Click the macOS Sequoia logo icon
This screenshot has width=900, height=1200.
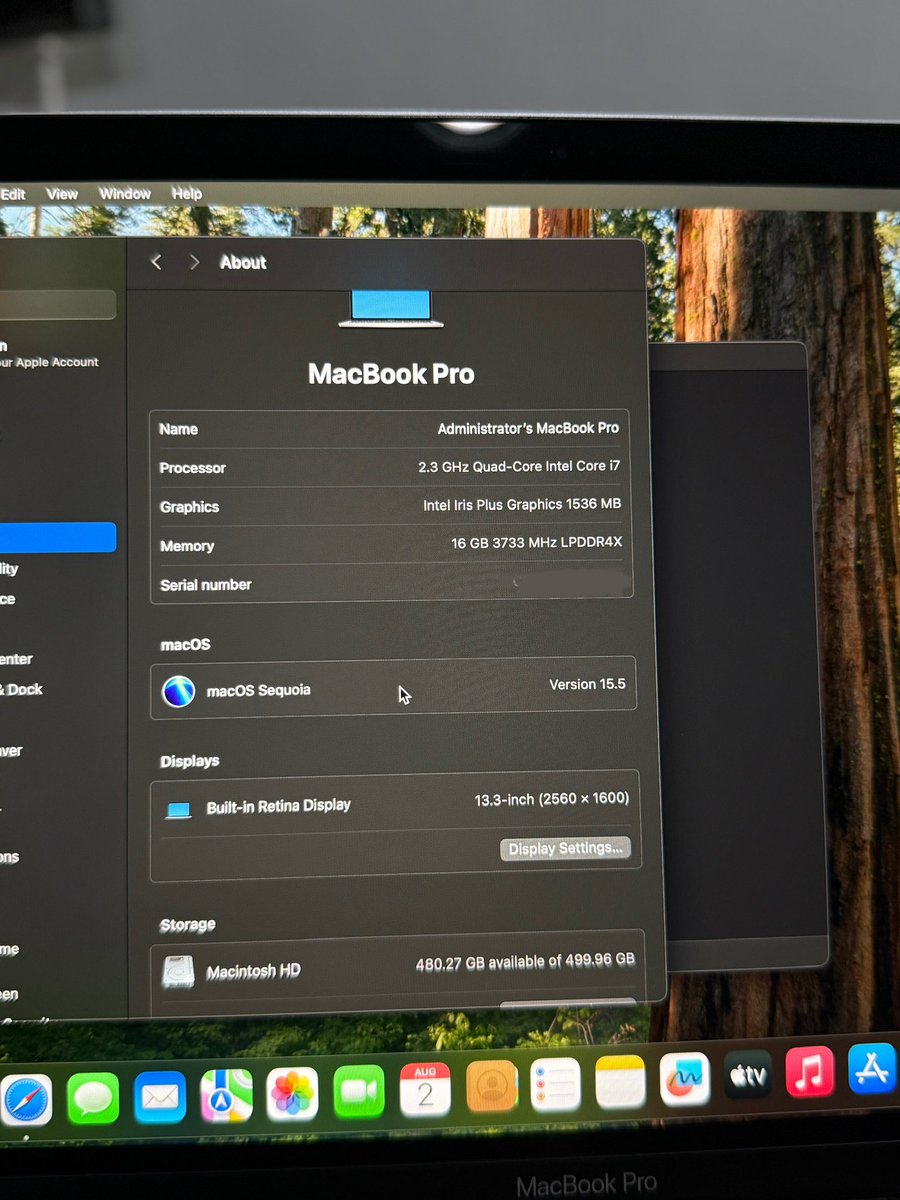pyautogui.click(x=178, y=691)
